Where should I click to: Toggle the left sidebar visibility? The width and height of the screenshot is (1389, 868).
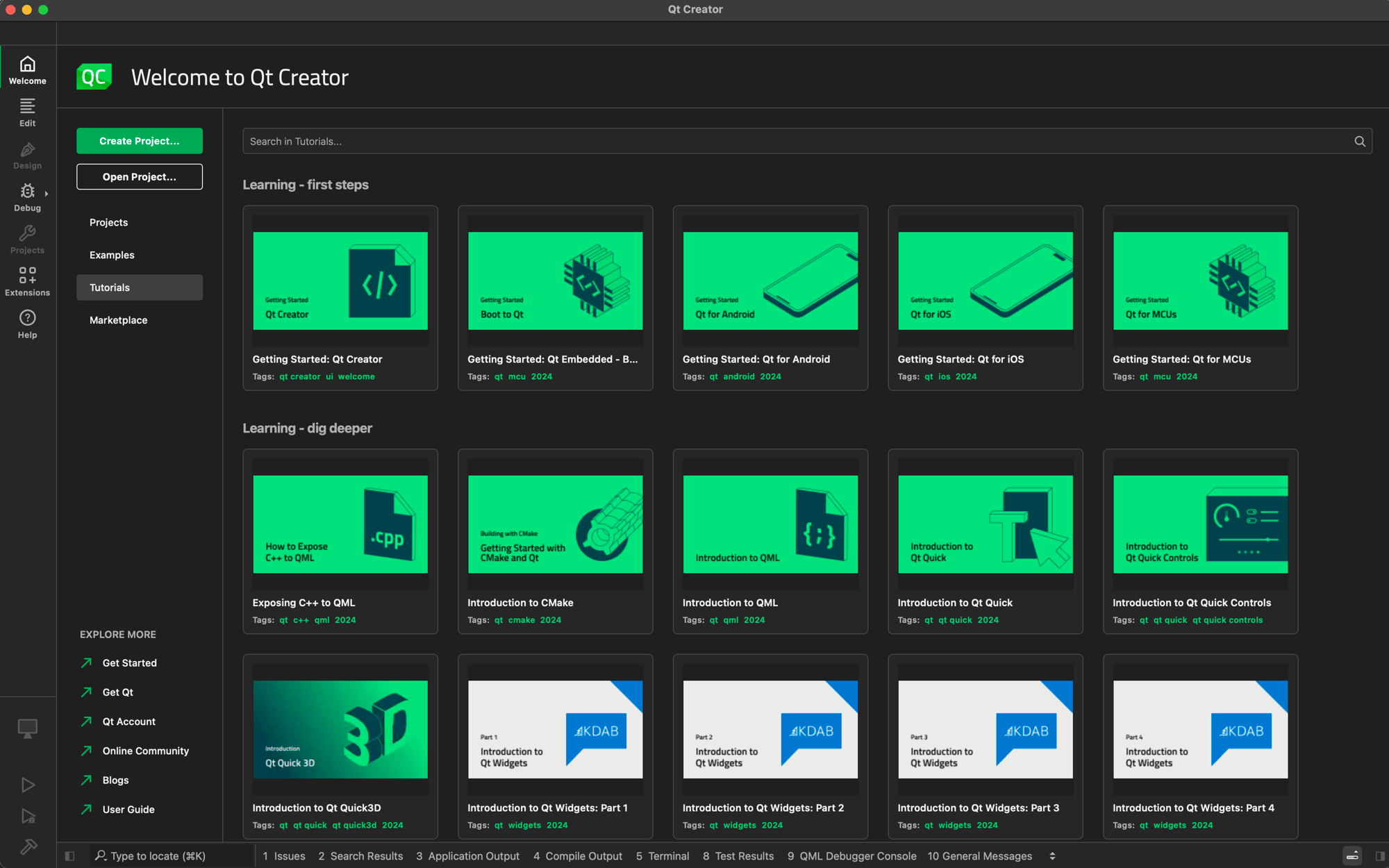[69, 856]
